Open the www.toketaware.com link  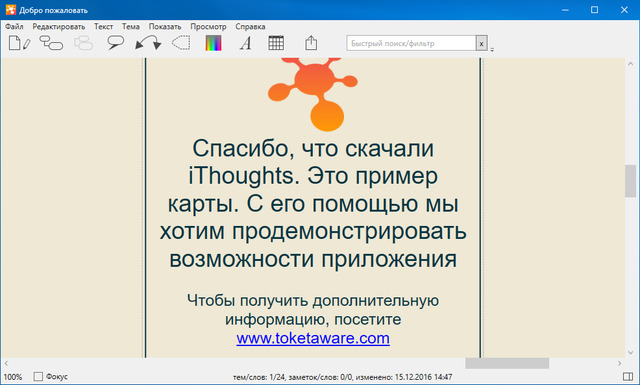313,338
